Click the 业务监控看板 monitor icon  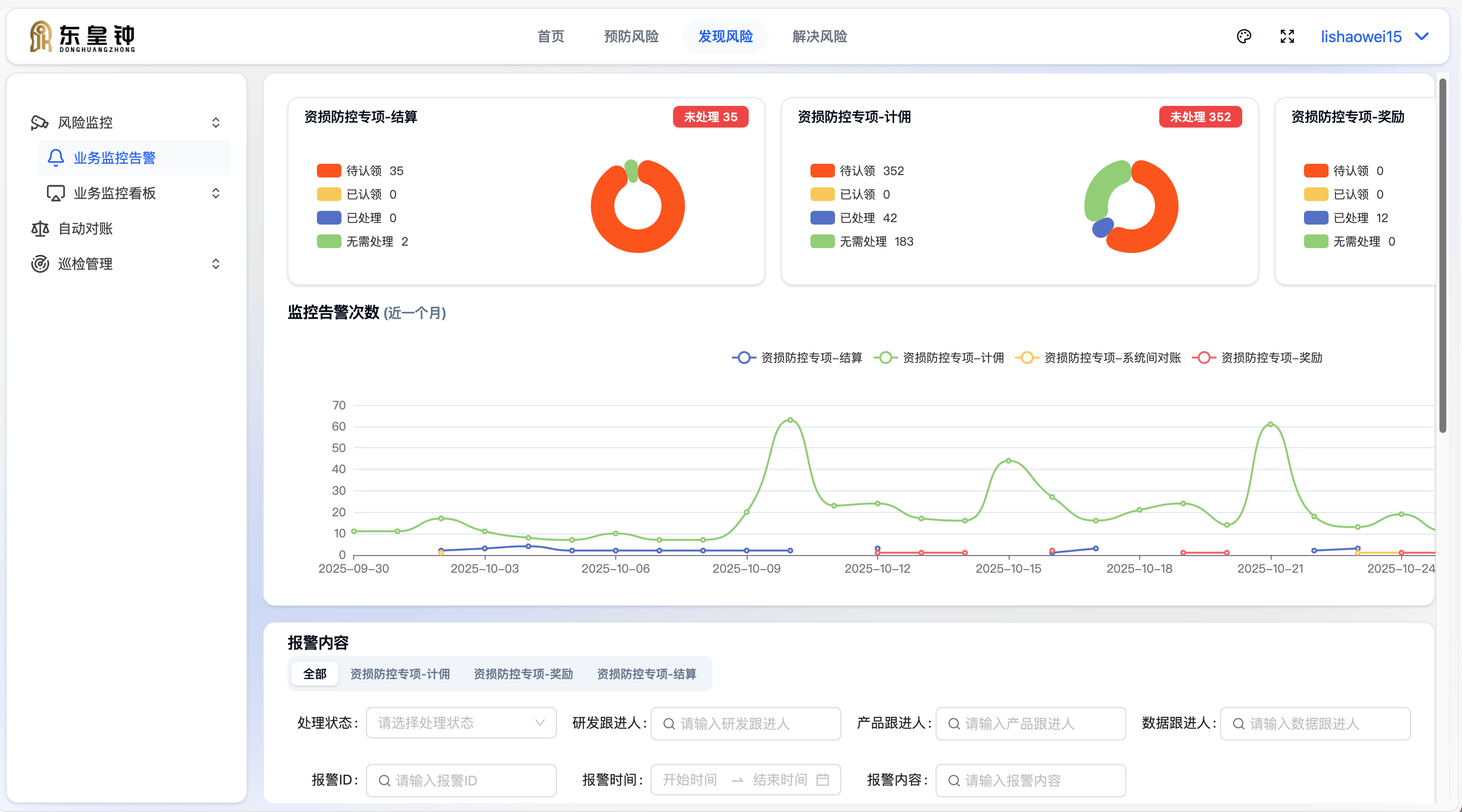[55, 194]
